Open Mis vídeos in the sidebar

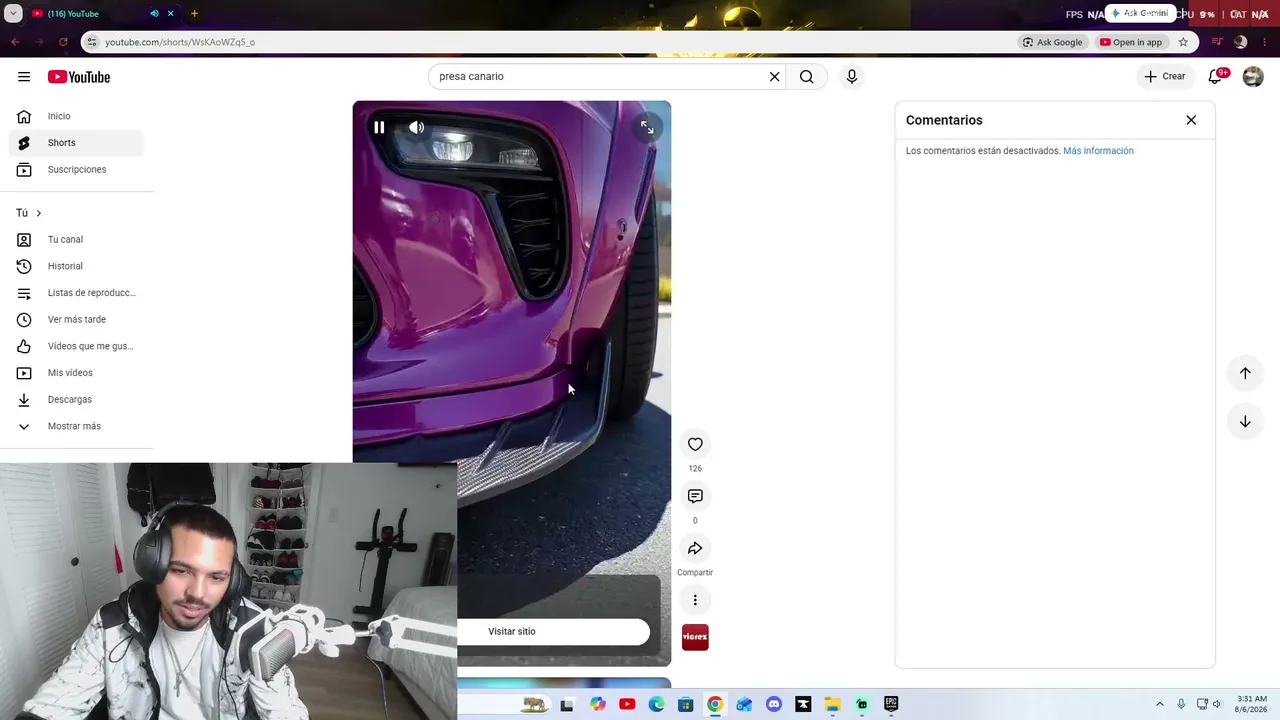click(x=76, y=373)
